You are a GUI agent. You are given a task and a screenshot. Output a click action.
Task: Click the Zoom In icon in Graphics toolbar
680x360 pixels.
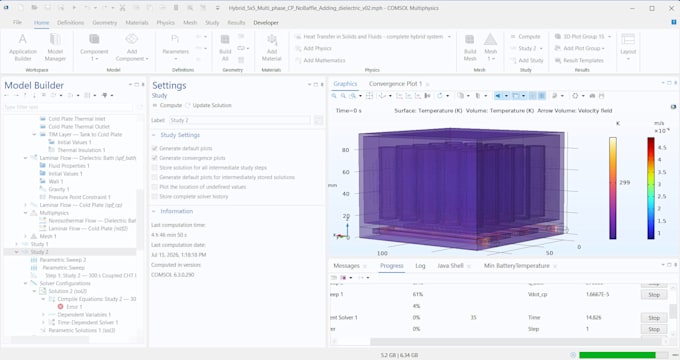click(x=334, y=95)
